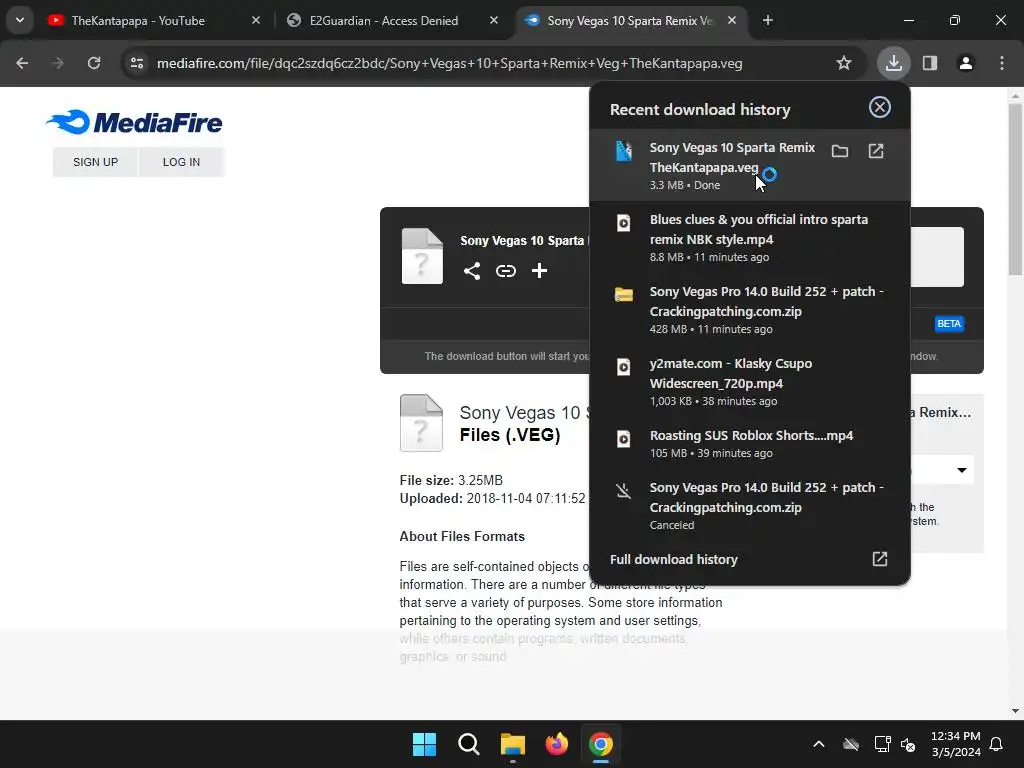The width and height of the screenshot is (1024, 768).
Task: Close the recent download history popup
Action: click(880, 107)
